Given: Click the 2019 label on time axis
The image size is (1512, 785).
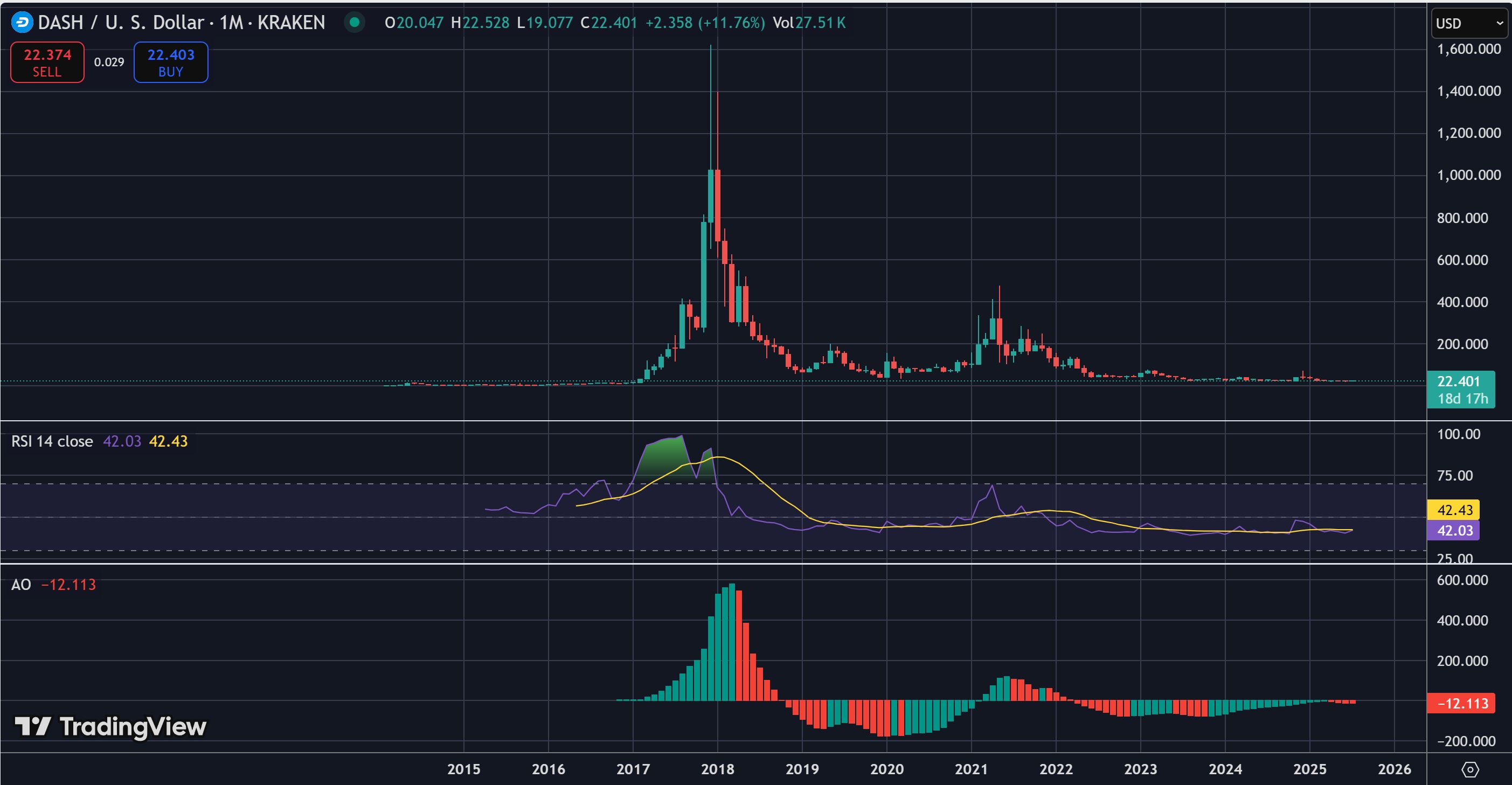Looking at the screenshot, I should coord(802,769).
